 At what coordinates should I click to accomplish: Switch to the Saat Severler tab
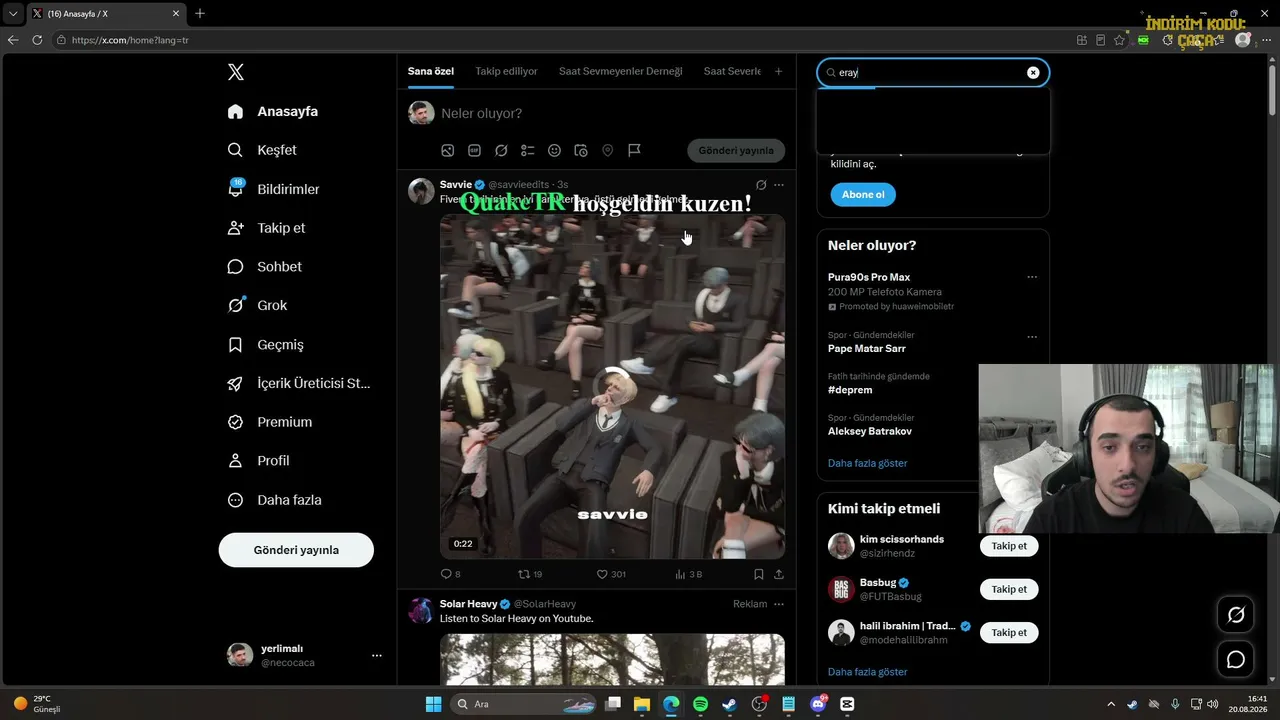click(x=733, y=71)
